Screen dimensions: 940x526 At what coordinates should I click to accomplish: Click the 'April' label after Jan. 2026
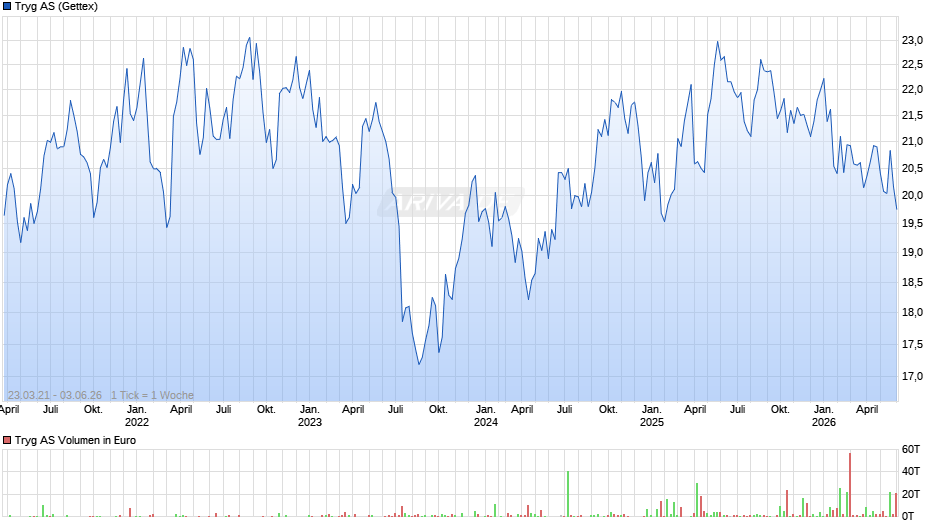867,409
